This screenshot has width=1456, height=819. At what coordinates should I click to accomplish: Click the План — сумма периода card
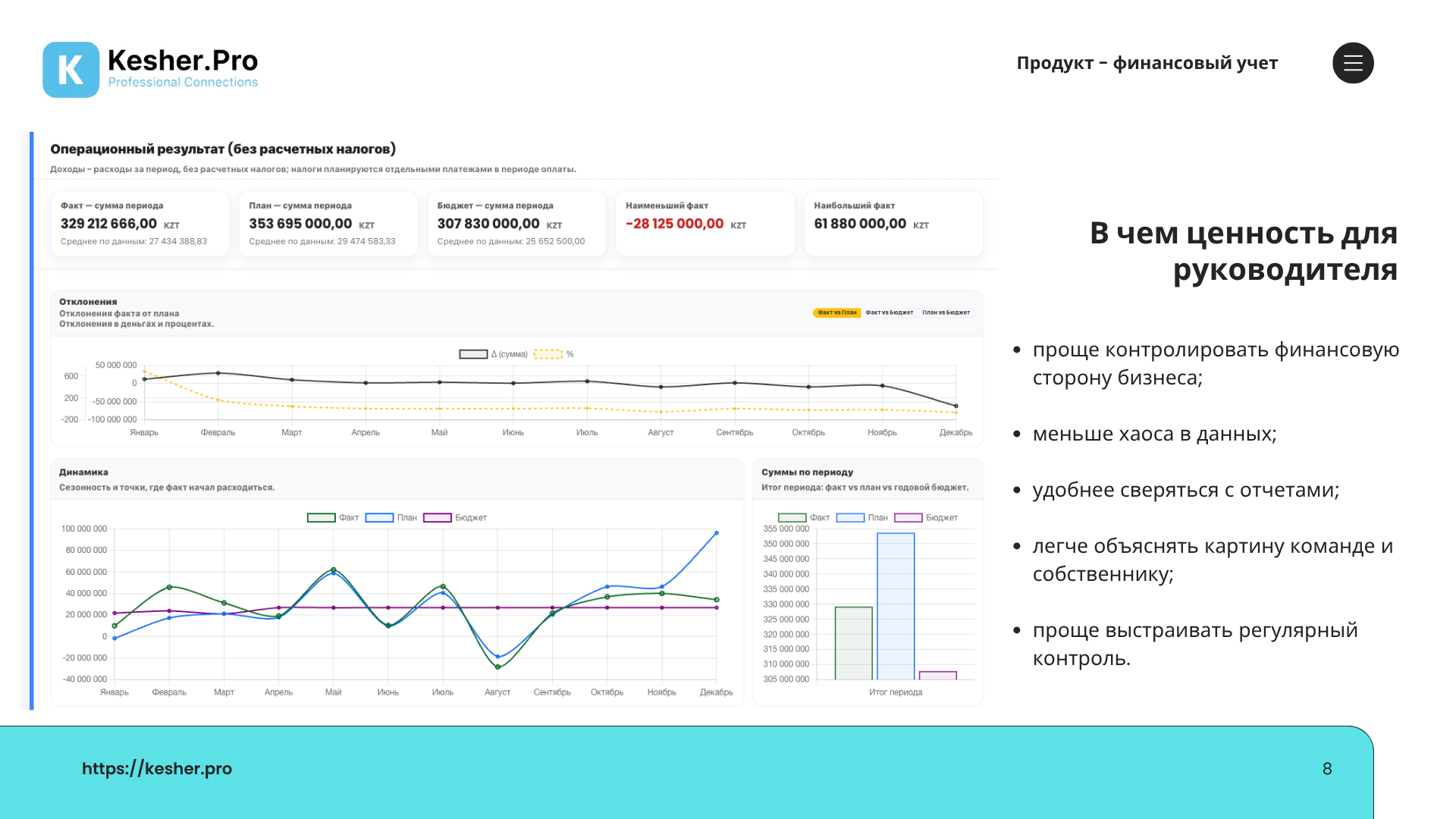[328, 224]
